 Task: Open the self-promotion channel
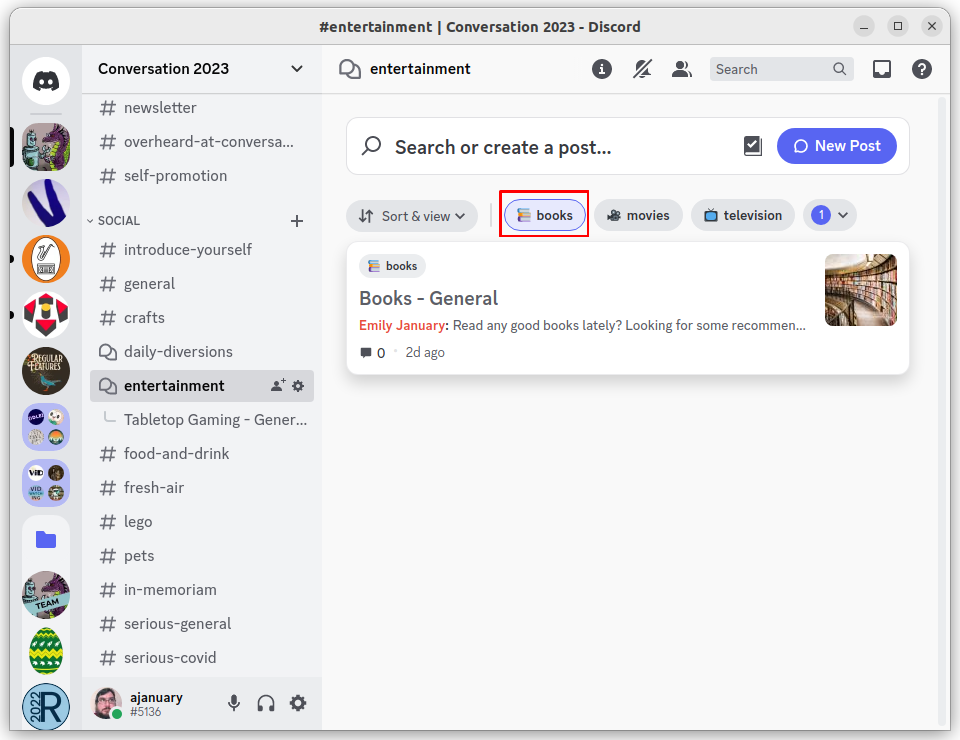(x=202, y=176)
